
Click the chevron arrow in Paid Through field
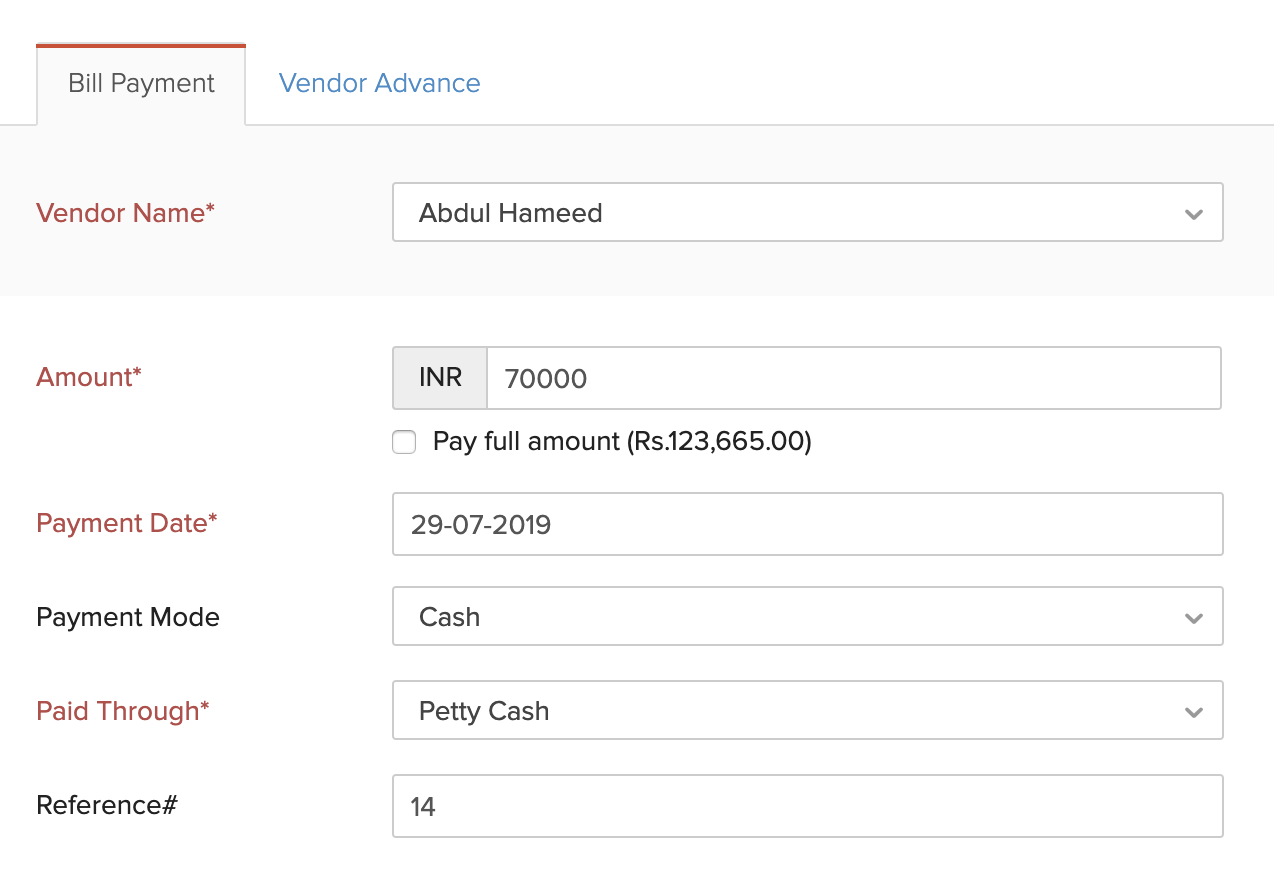[1192, 712]
